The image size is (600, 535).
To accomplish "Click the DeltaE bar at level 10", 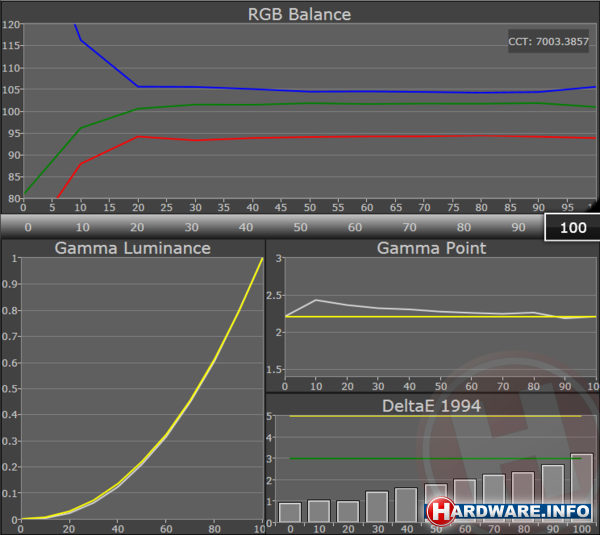I will tap(319, 511).
